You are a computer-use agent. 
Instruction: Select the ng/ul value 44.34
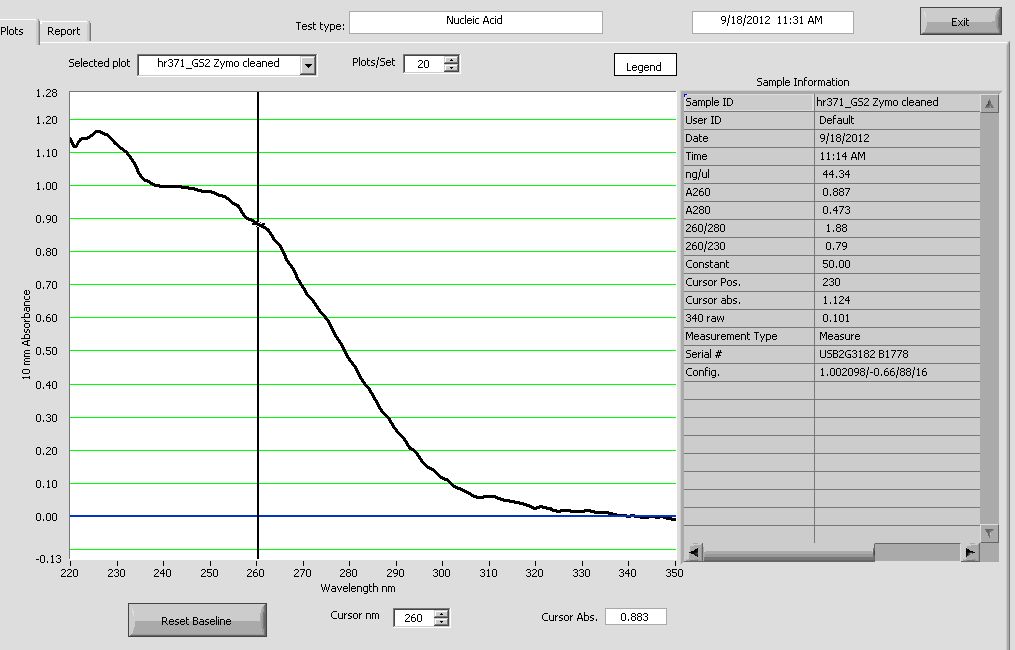click(897, 174)
